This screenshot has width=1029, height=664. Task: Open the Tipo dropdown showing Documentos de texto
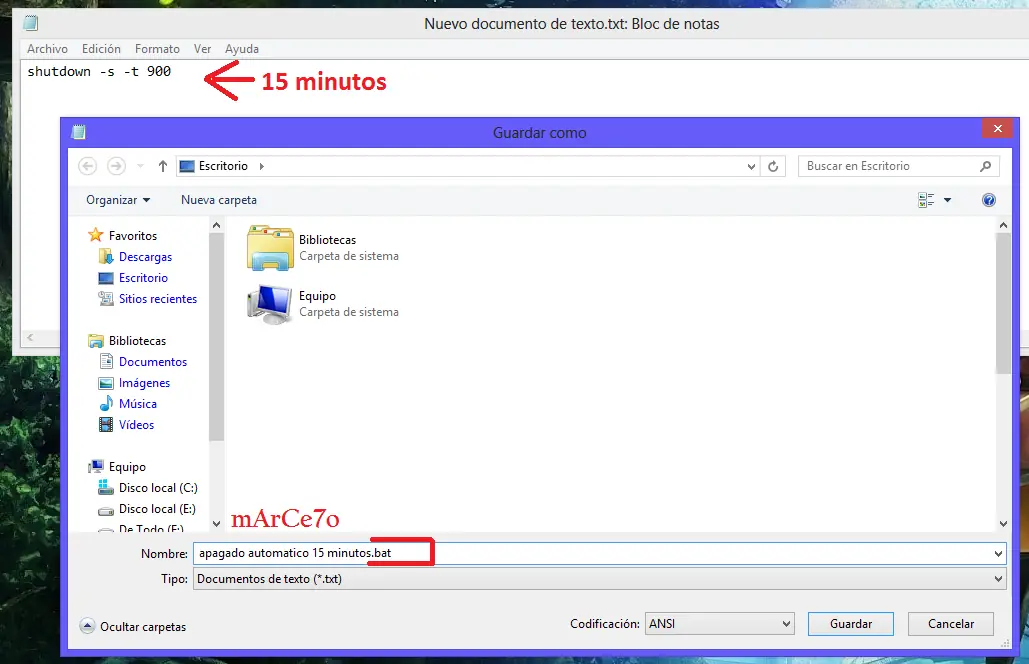coord(600,578)
